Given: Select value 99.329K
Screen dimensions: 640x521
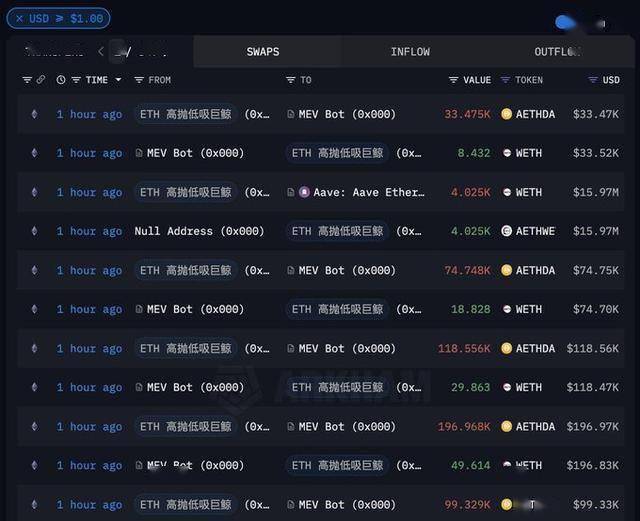Looking at the screenshot, I should pos(467,505).
